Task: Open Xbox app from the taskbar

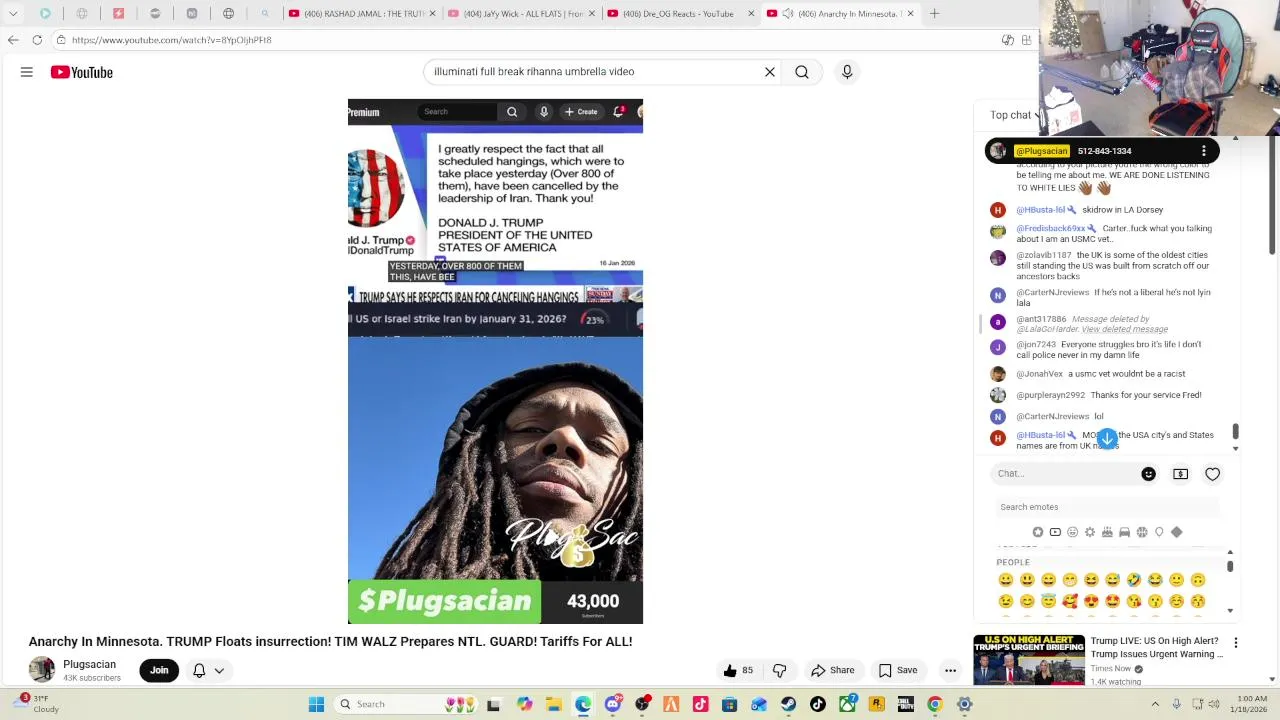Action: coord(848,704)
